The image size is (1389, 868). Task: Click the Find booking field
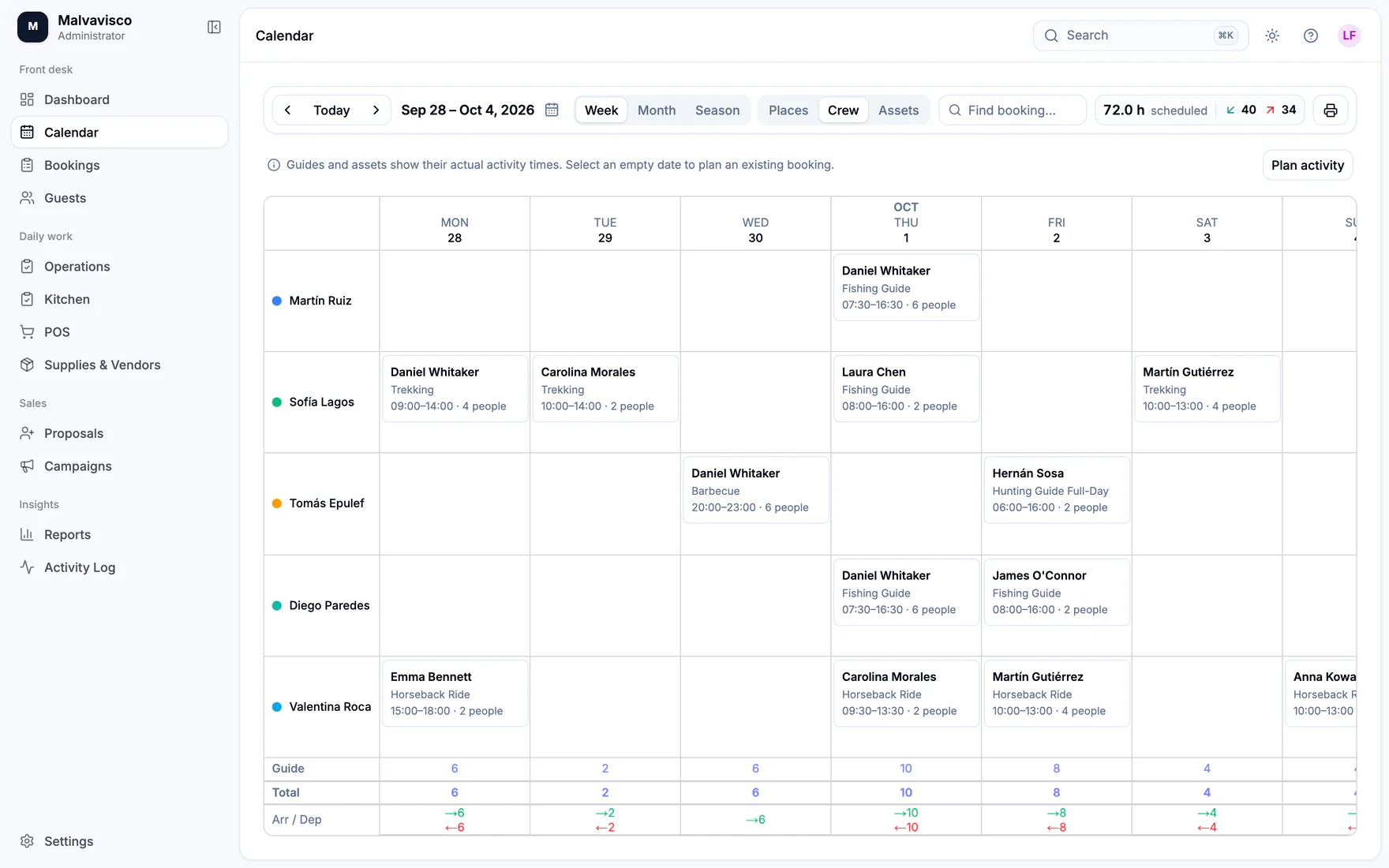[x=1013, y=110]
